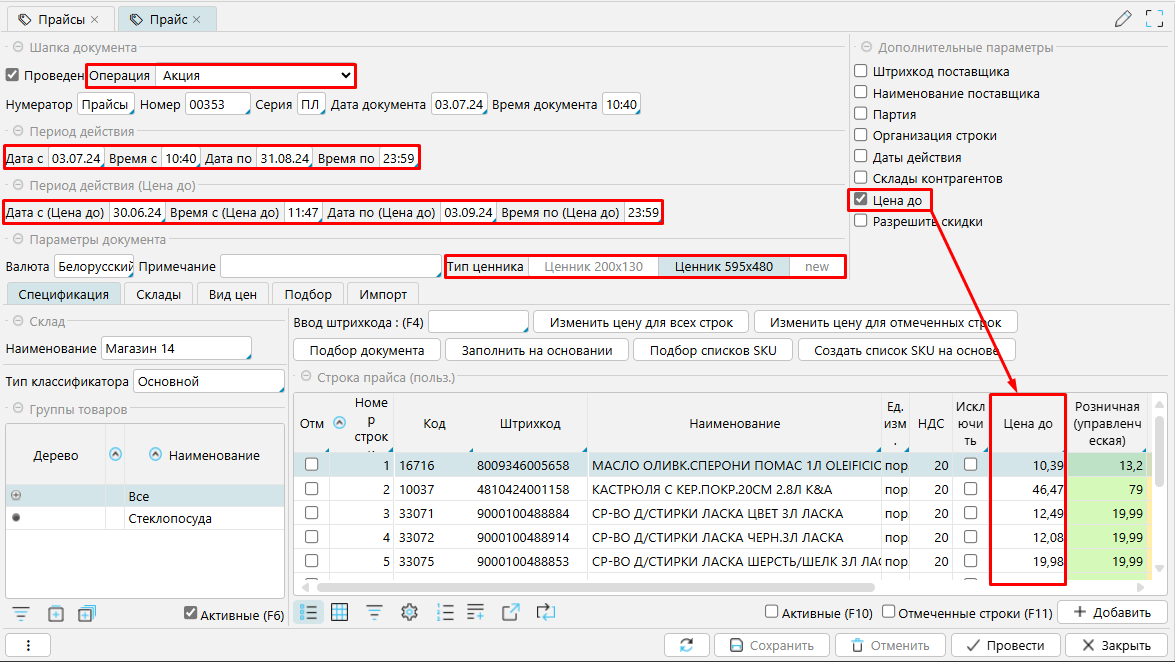Open table settings gear icon
The image size is (1175, 662).
[x=408, y=612]
